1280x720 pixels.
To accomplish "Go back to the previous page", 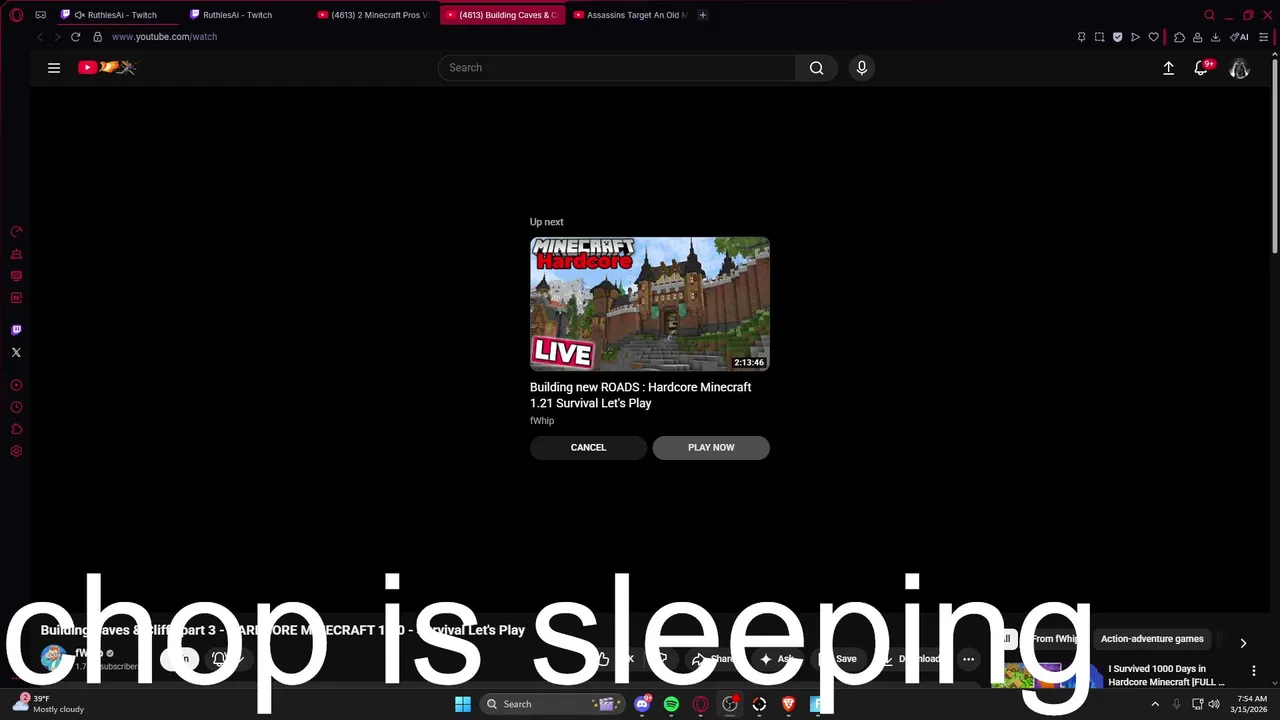I will pos(39,37).
